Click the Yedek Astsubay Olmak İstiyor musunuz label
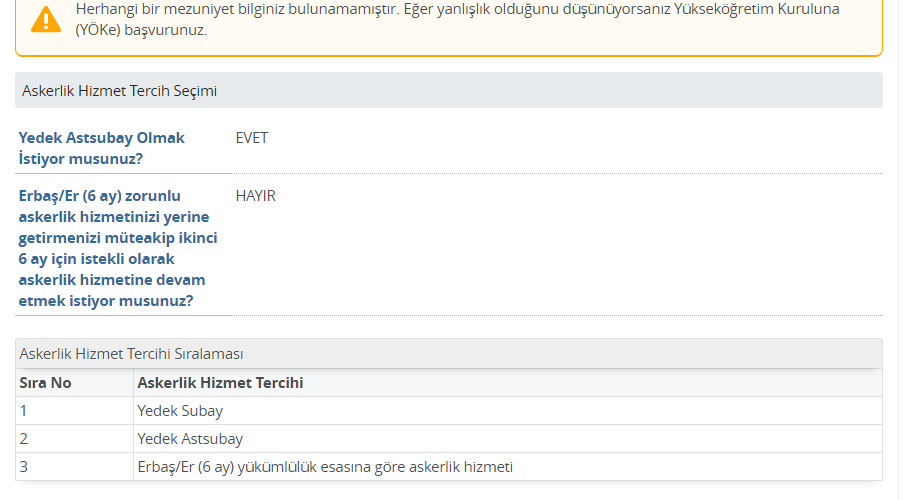Image resolution: width=924 pixels, height=500 pixels. tap(101, 148)
